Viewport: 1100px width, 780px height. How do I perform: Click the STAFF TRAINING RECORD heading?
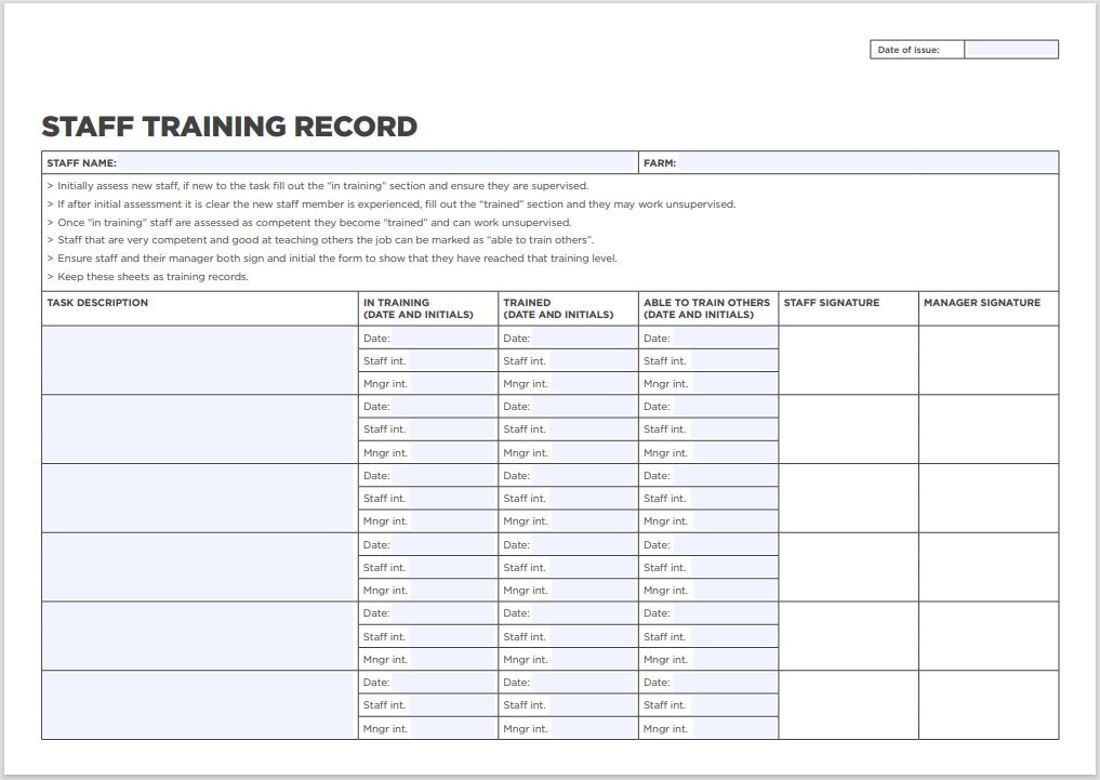(x=229, y=127)
